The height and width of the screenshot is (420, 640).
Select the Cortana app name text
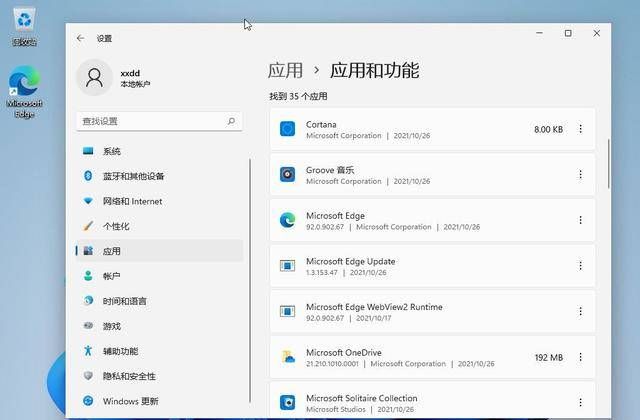pos(321,124)
